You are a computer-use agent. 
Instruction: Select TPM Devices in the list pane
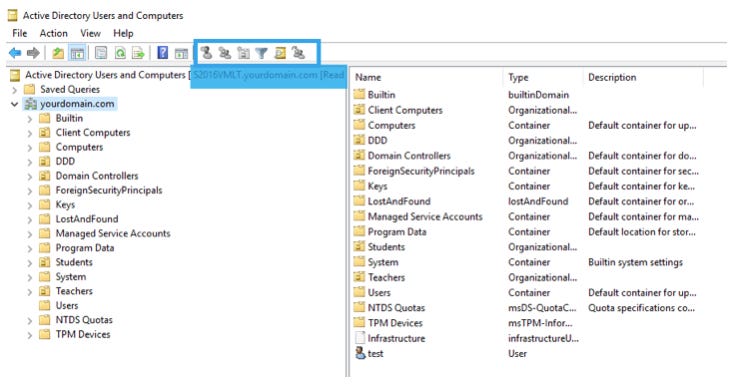click(395, 323)
